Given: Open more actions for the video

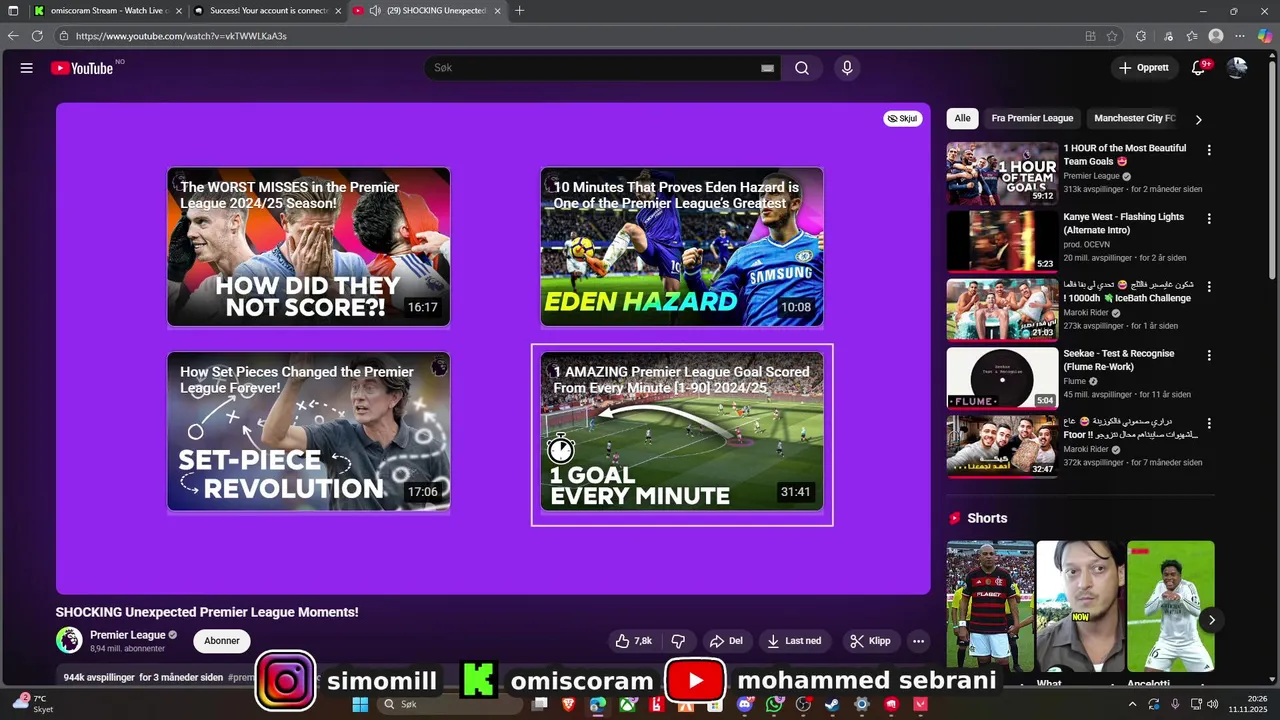Looking at the screenshot, I should coord(918,641).
